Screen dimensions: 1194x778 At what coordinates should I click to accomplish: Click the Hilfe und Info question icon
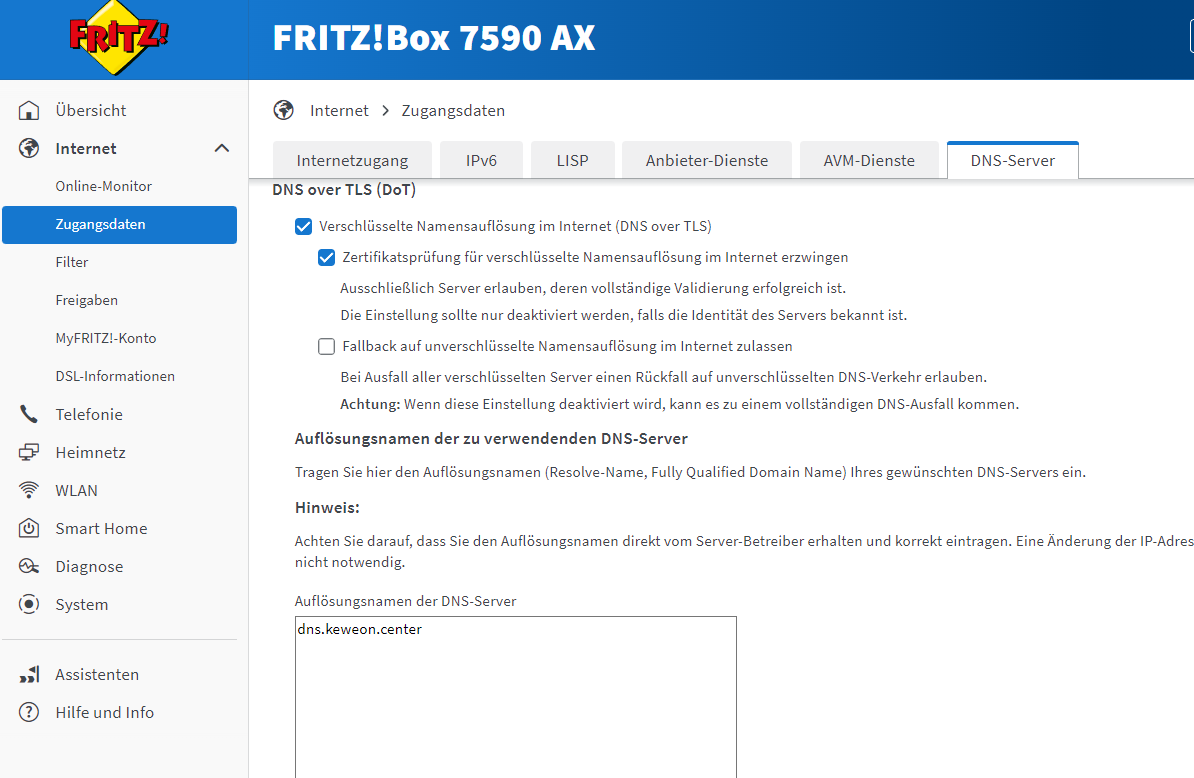[30, 712]
